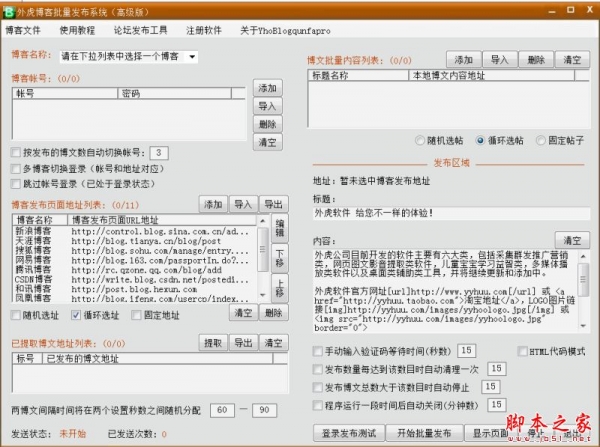Select the 天涯博客 row in the list

134,241
